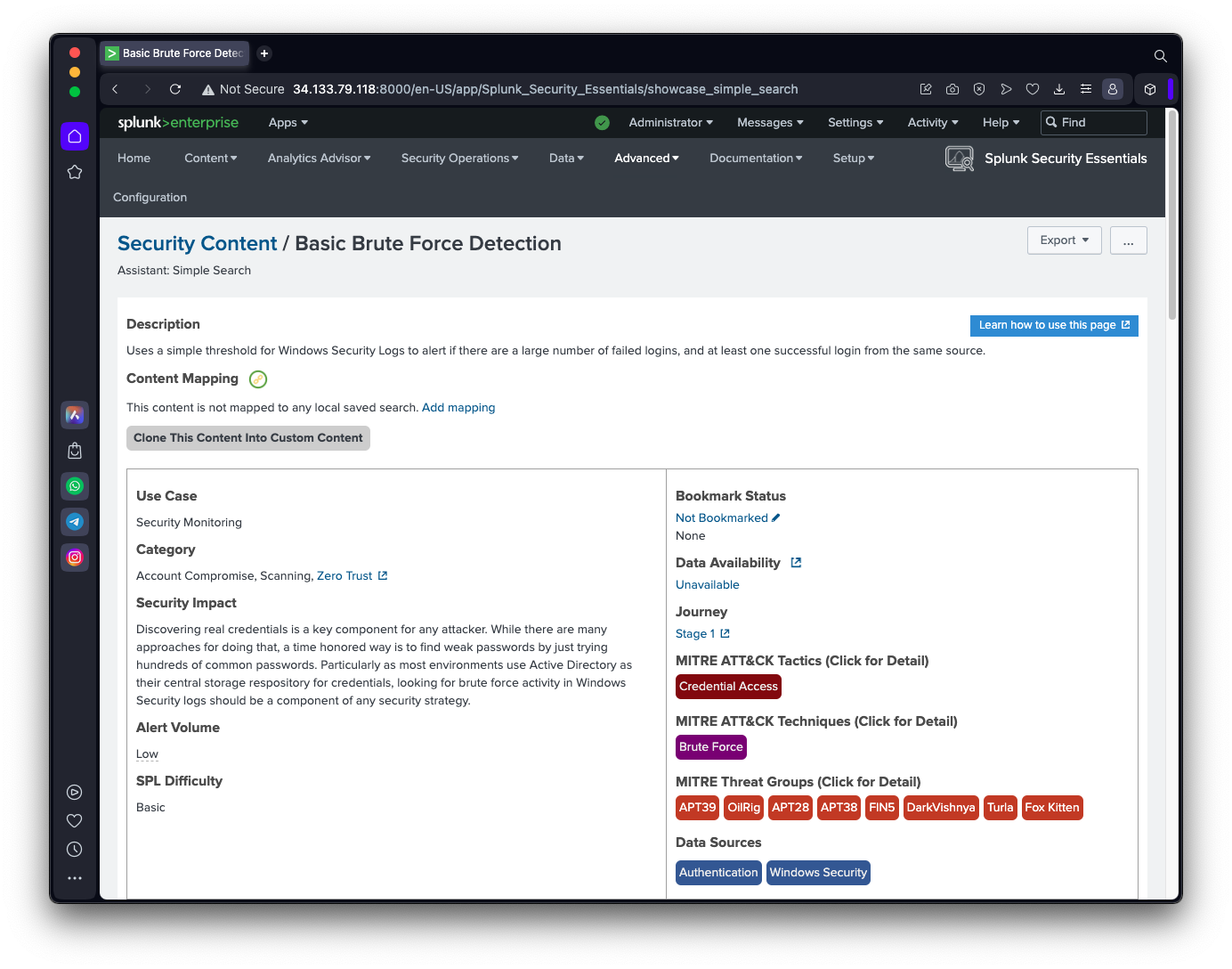Click the Opera sidebar home icon
Image resolution: width=1232 pixels, height=969 pixels.
pos(75,136)
